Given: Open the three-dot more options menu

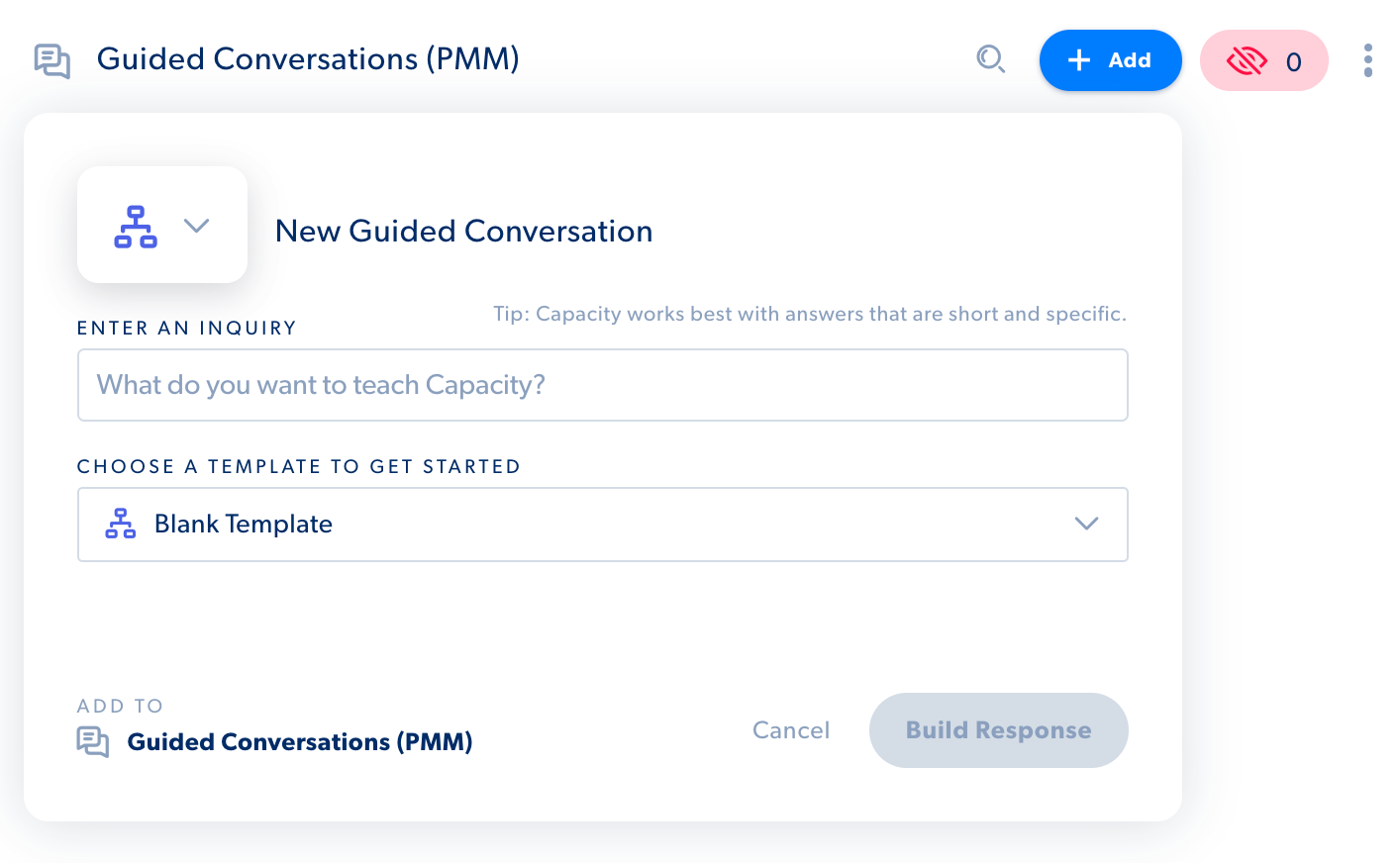Looking at the screenshot, I should [x=1367, y=60].
